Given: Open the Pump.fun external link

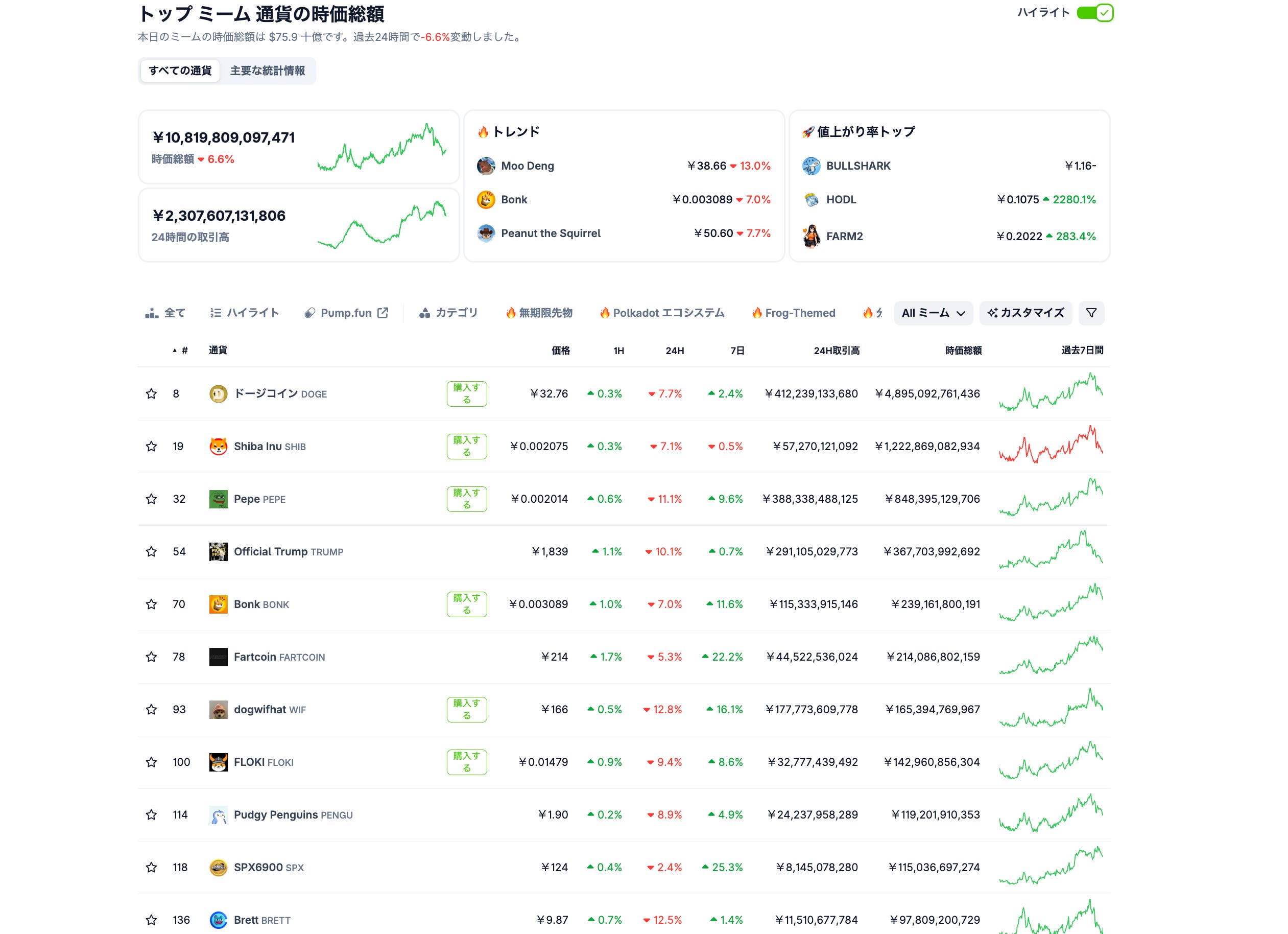Looking at the screenshot, I should [346, 313].
